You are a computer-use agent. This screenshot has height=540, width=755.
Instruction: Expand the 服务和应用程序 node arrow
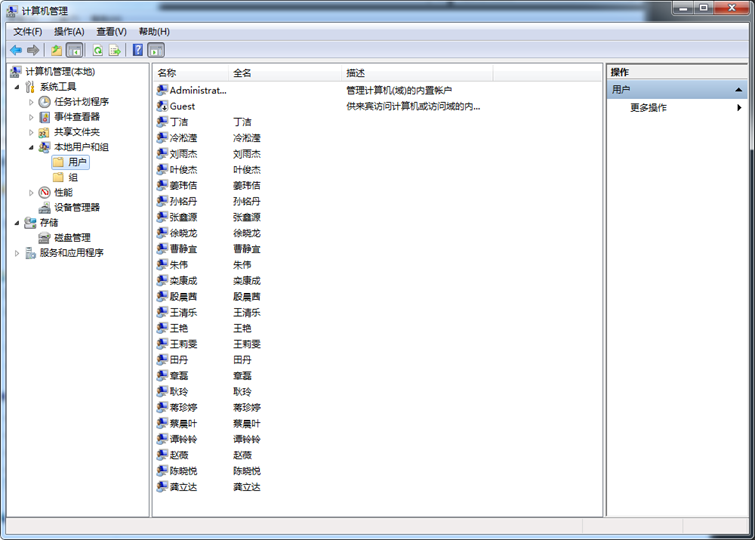(x=17, y=253)
